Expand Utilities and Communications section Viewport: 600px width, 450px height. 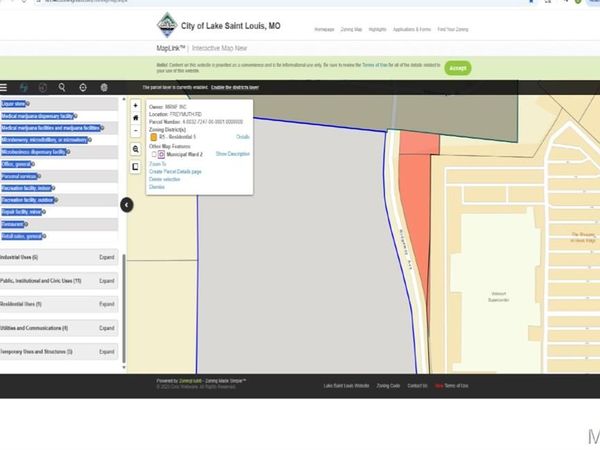point(106,328)
